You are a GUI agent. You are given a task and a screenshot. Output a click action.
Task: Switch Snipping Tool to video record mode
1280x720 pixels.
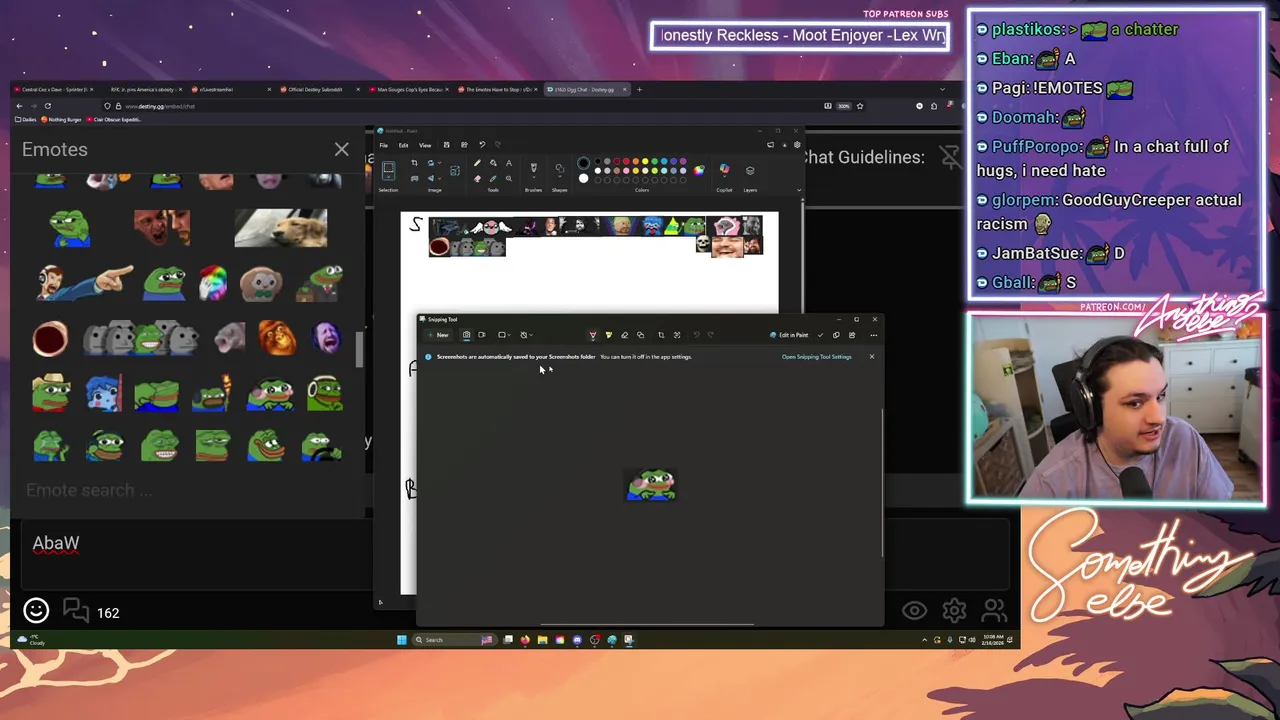(482, 335)
